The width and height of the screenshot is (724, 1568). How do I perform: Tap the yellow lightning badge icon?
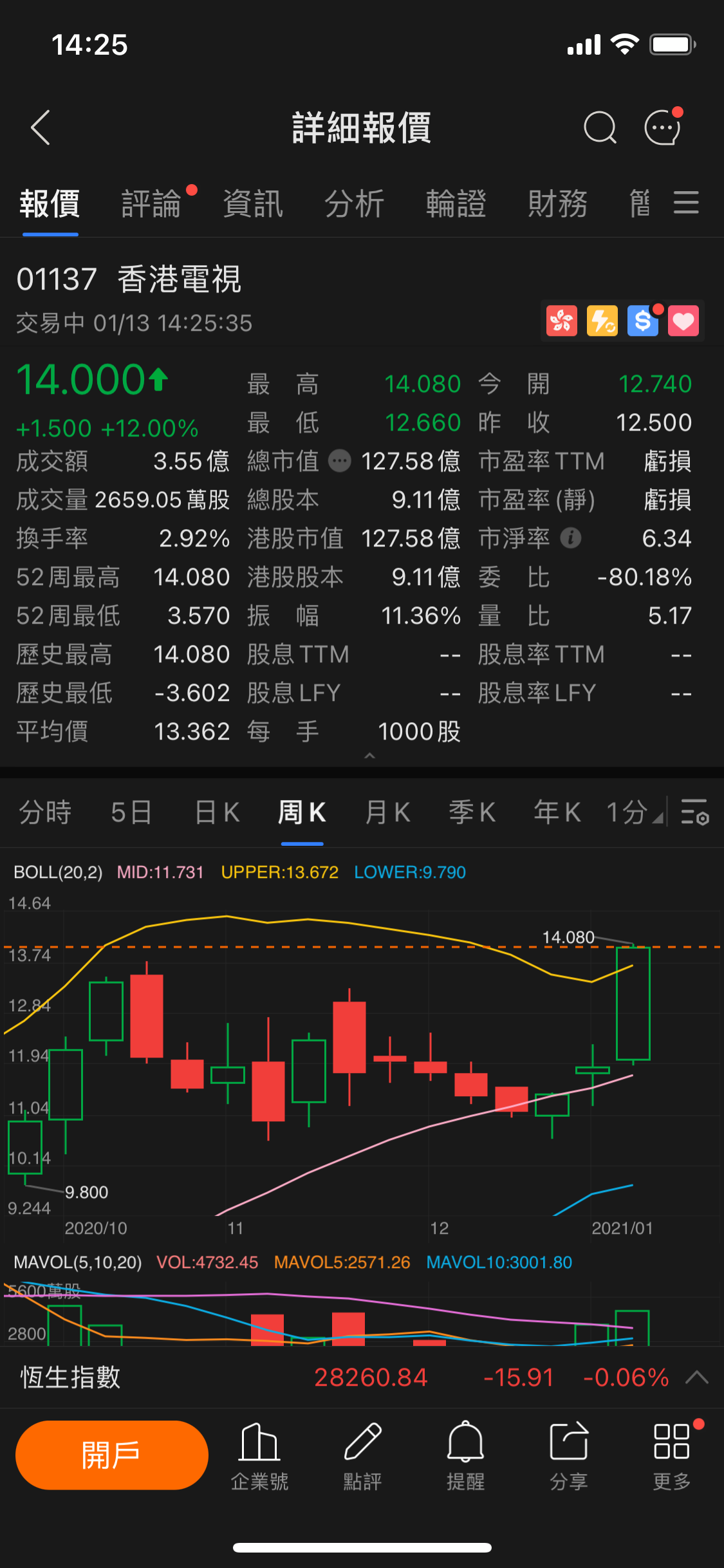(x=602, y=321)
